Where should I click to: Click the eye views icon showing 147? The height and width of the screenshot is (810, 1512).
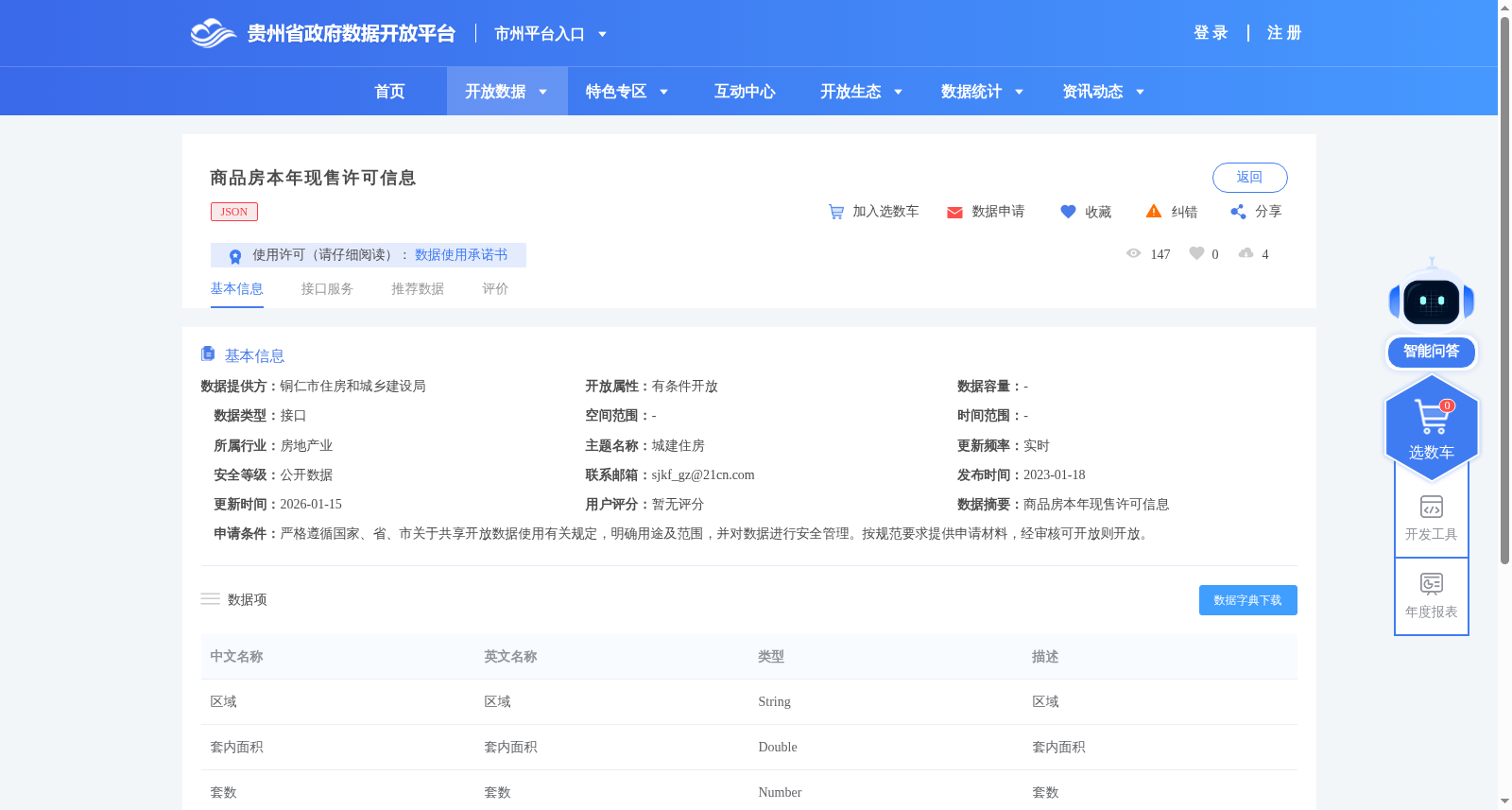click(x=1134, y=253)
